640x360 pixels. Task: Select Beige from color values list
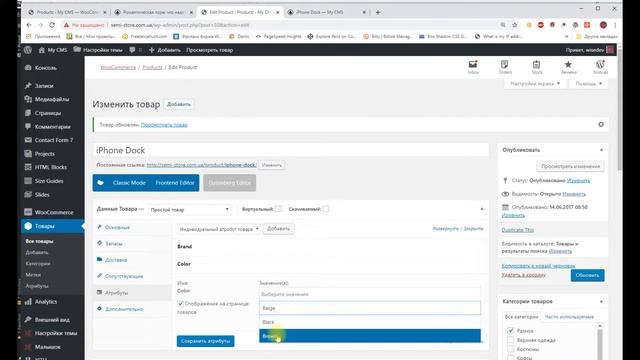(x=370, y=308)
